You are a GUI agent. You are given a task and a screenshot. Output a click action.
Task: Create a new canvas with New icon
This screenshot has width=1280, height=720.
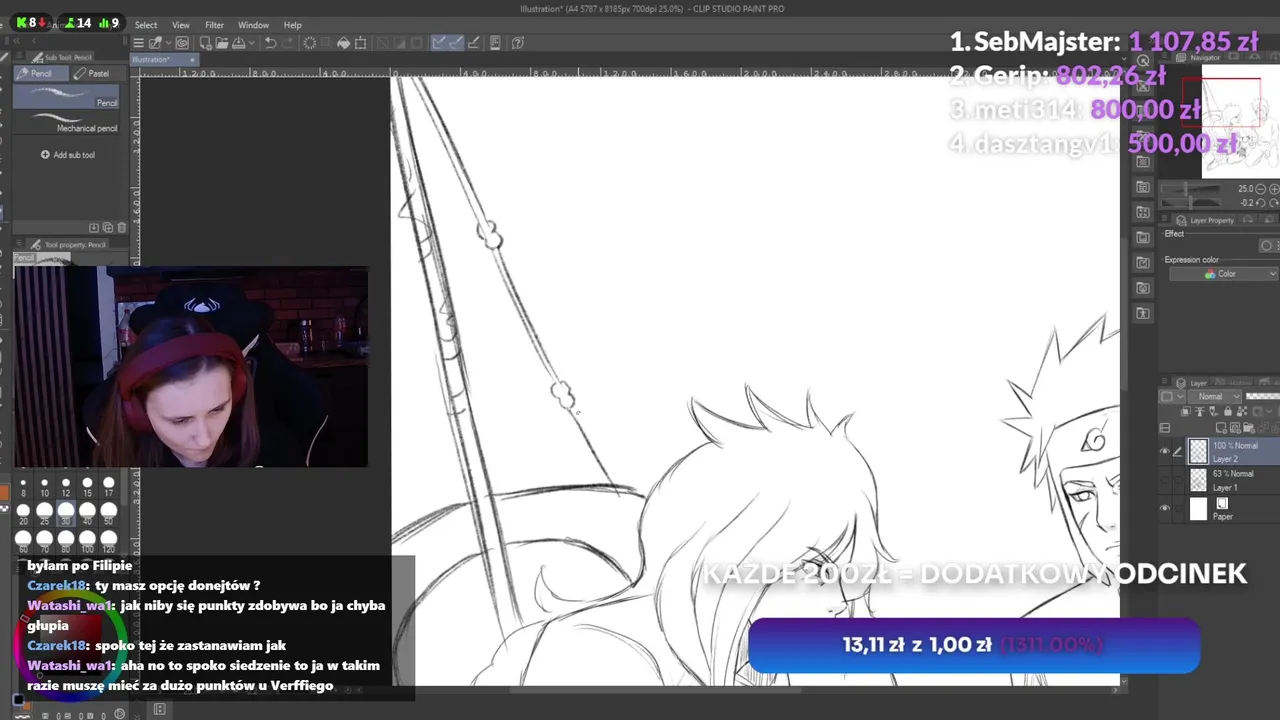tap(205, 42)
